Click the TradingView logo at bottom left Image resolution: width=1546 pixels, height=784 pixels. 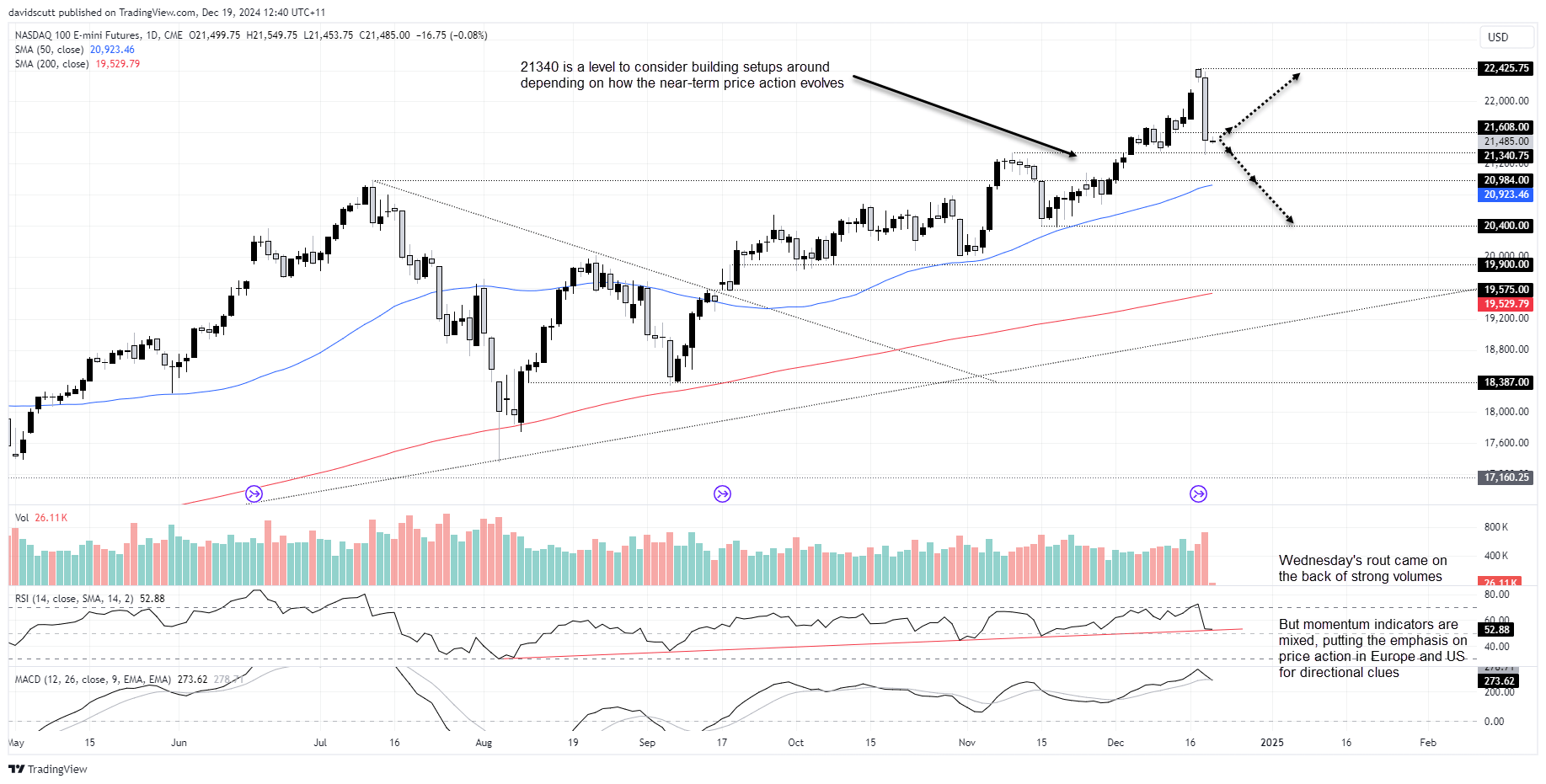click(x=48, y=769)
